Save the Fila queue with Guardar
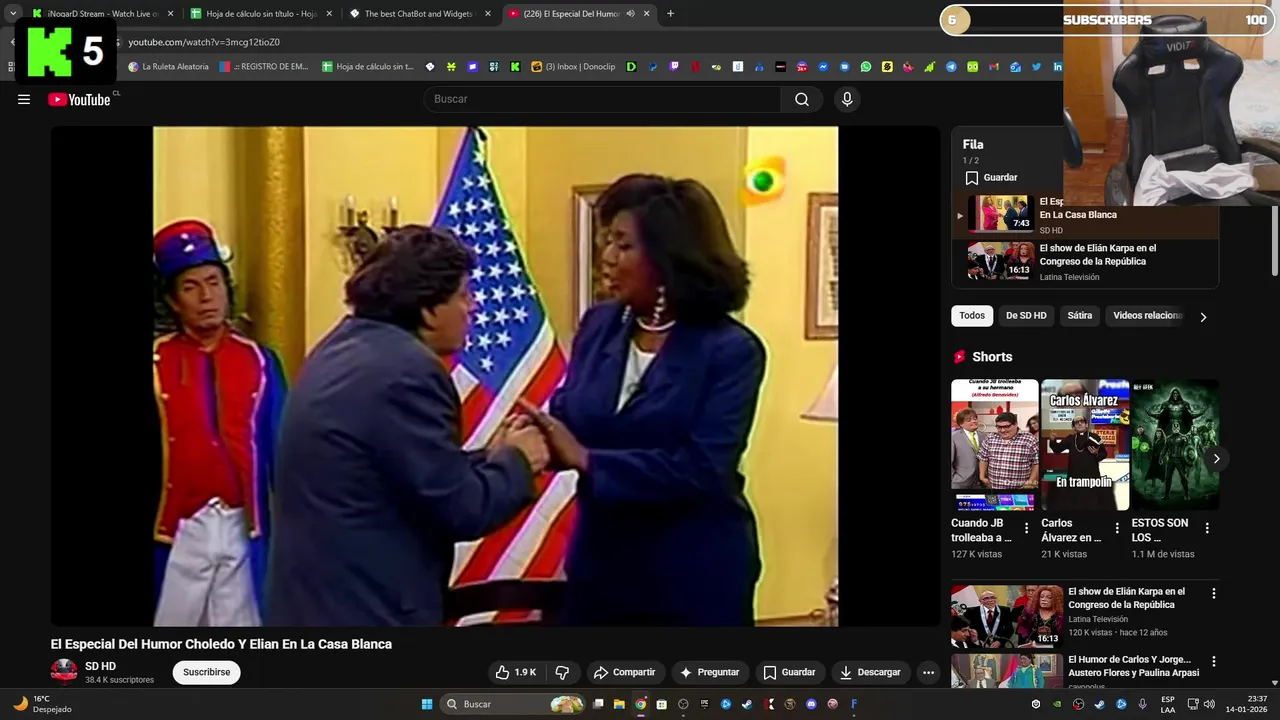The width and height of the screenshot is (1280, 720). [x=991, y=178]
